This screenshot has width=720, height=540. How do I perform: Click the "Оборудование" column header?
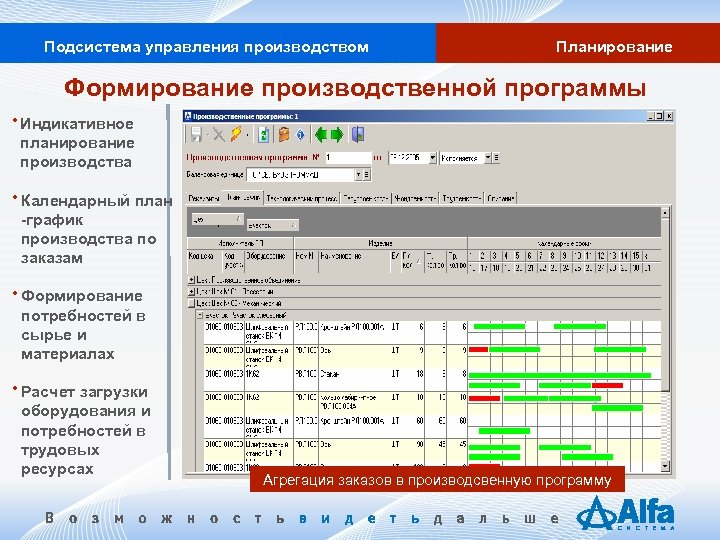(x=269, y=262)
